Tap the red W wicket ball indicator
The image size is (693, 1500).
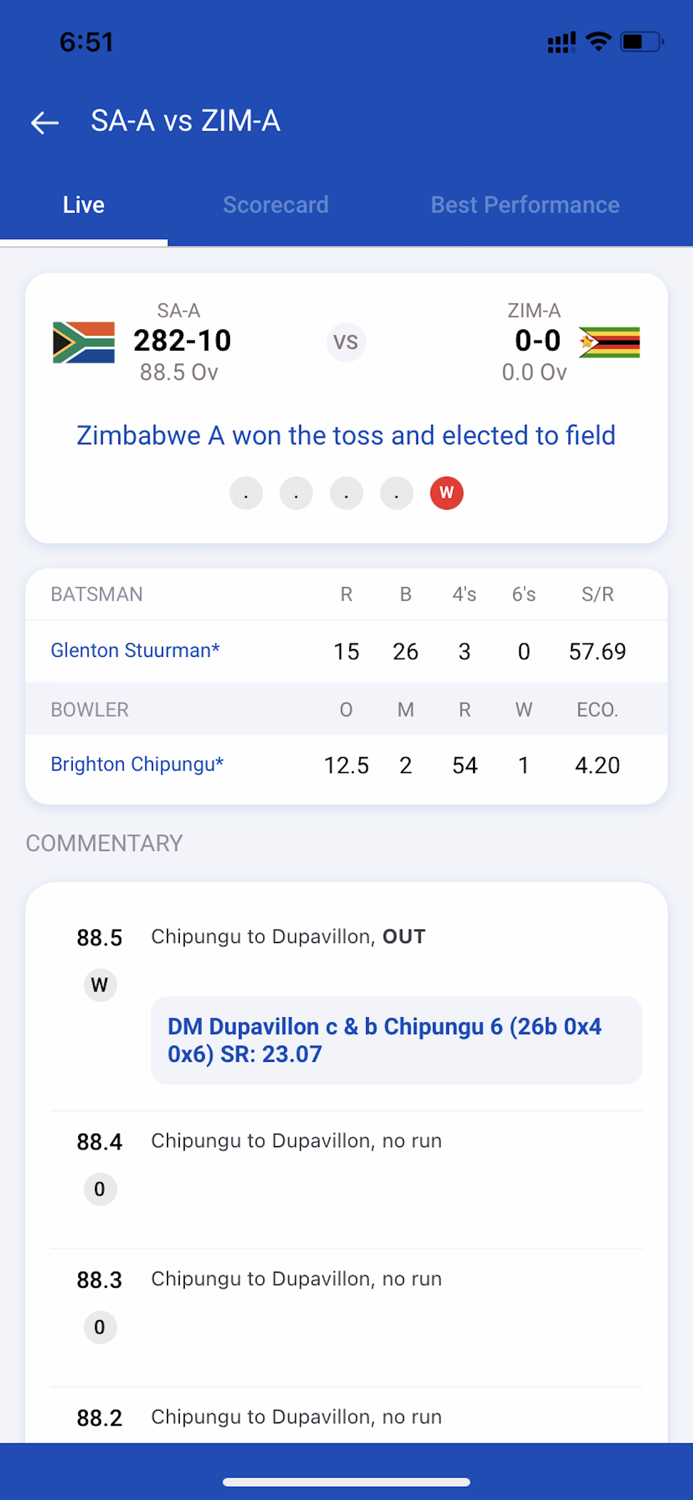[446, 492]
